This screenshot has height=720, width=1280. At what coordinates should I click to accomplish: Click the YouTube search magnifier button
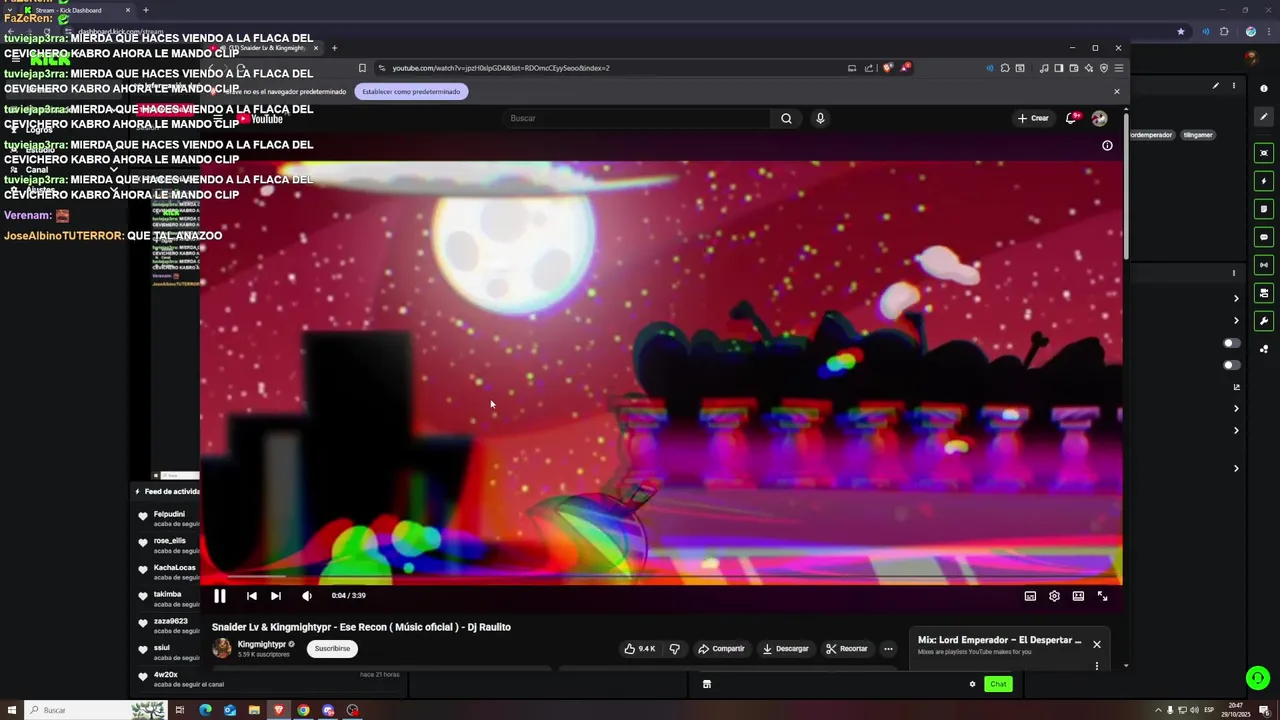[786, 118]
